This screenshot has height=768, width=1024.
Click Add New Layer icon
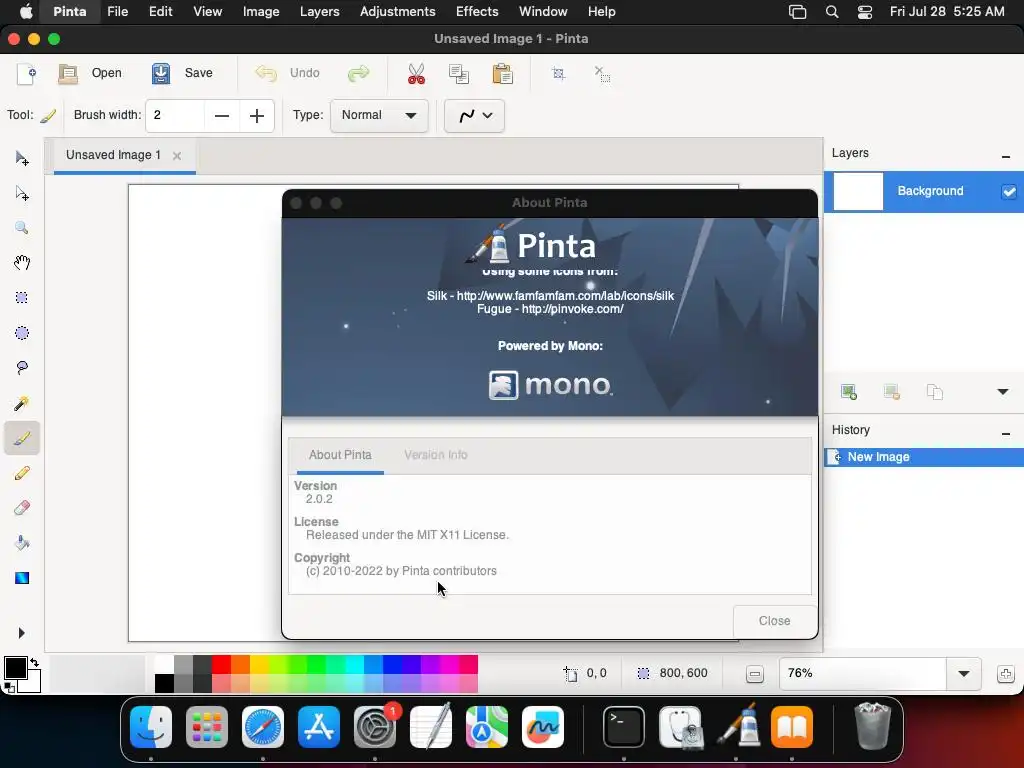(849, 392)
